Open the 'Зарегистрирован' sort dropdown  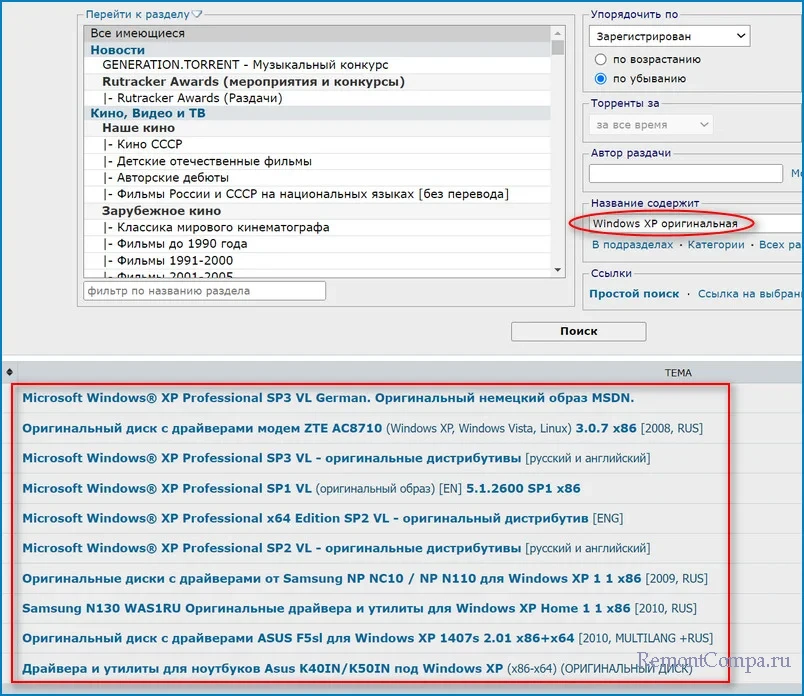click(x=669, y=37)
